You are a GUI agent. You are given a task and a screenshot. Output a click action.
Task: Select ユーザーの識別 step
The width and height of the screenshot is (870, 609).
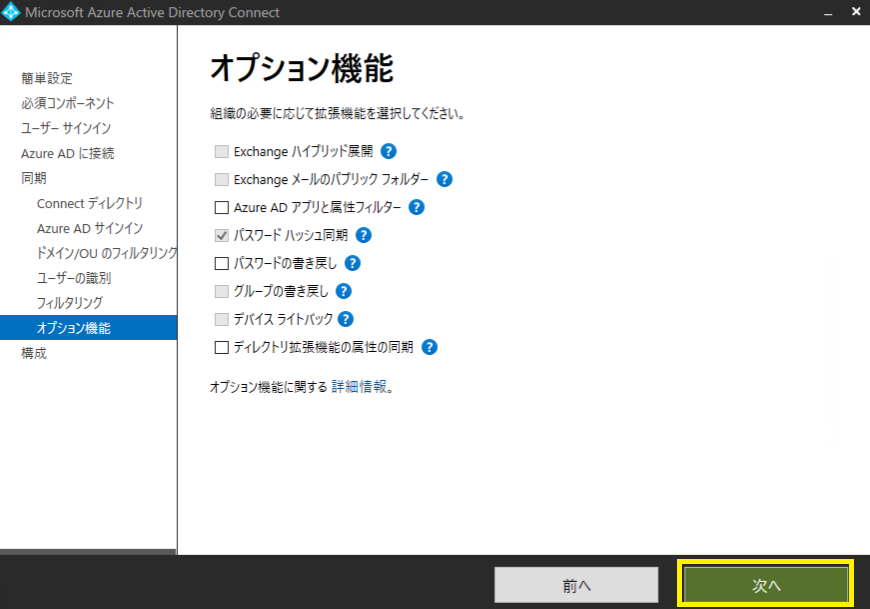74,278
